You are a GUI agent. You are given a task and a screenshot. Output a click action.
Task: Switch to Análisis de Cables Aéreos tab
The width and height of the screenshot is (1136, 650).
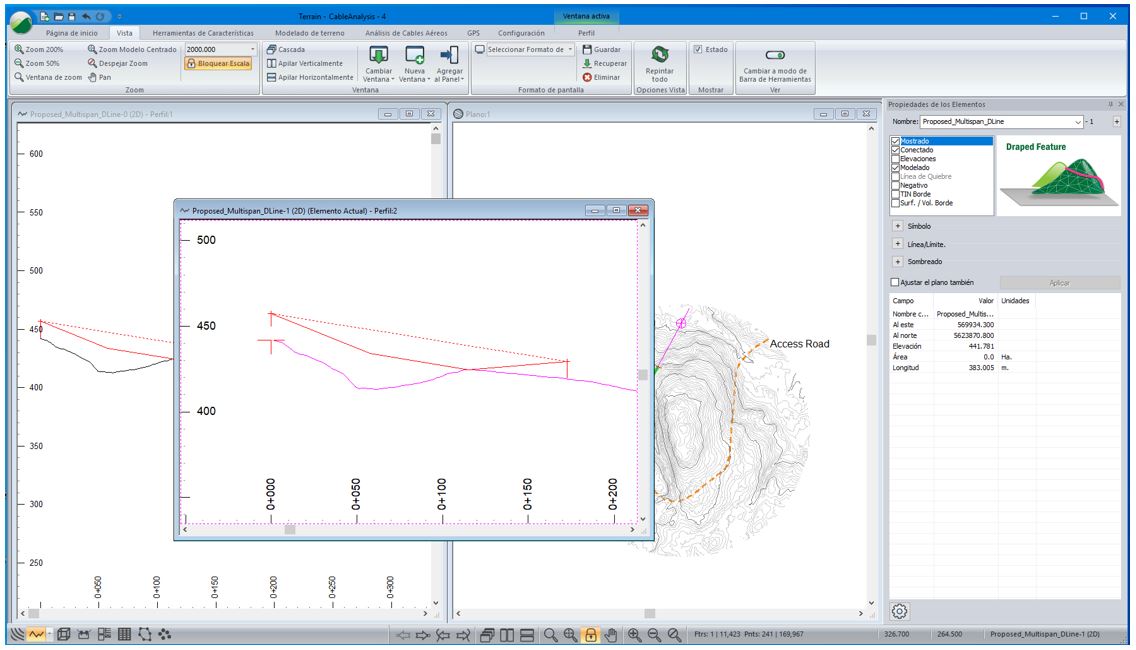click(x=406, y=33)
